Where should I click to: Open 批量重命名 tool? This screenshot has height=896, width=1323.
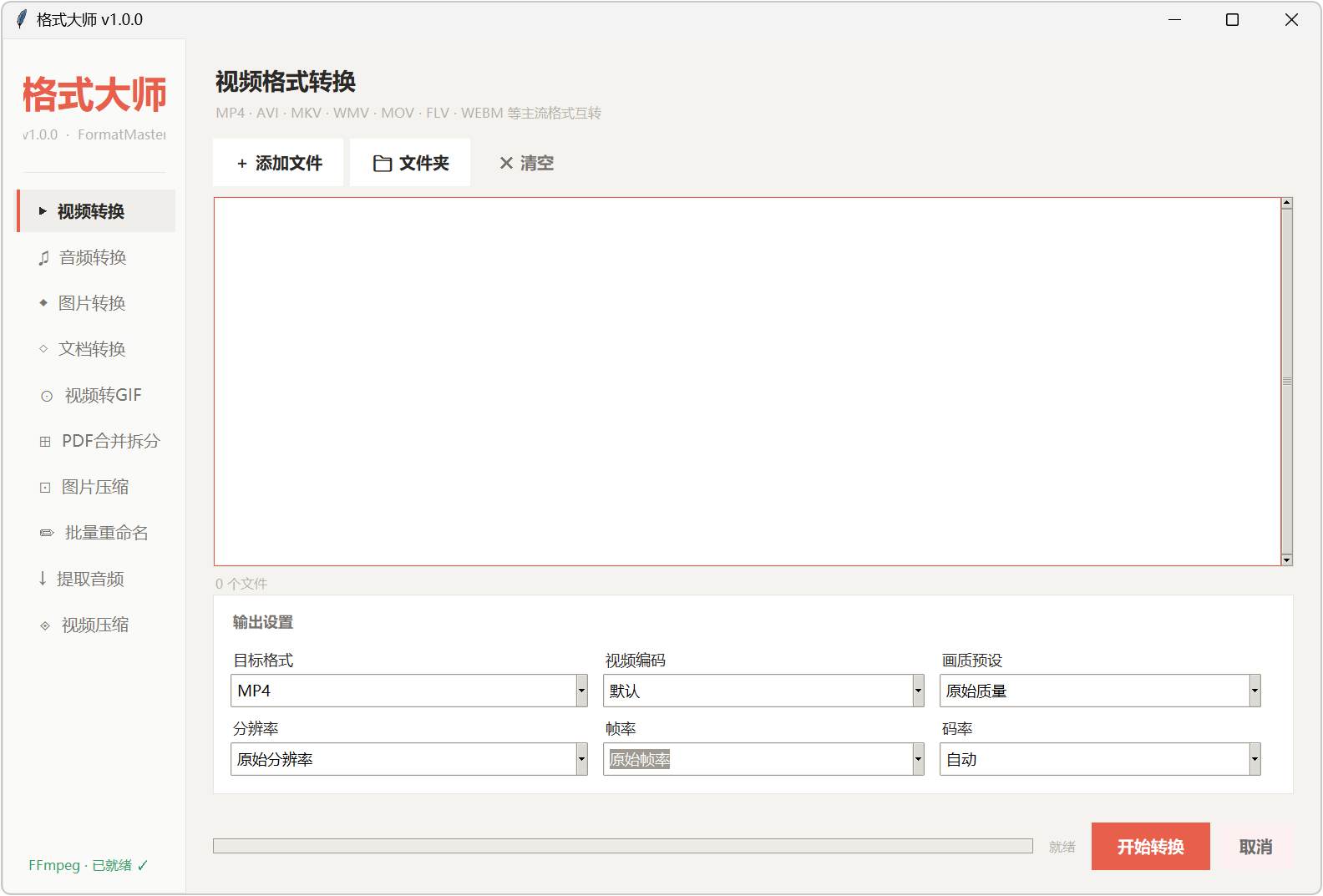click(x=96, y=533)
